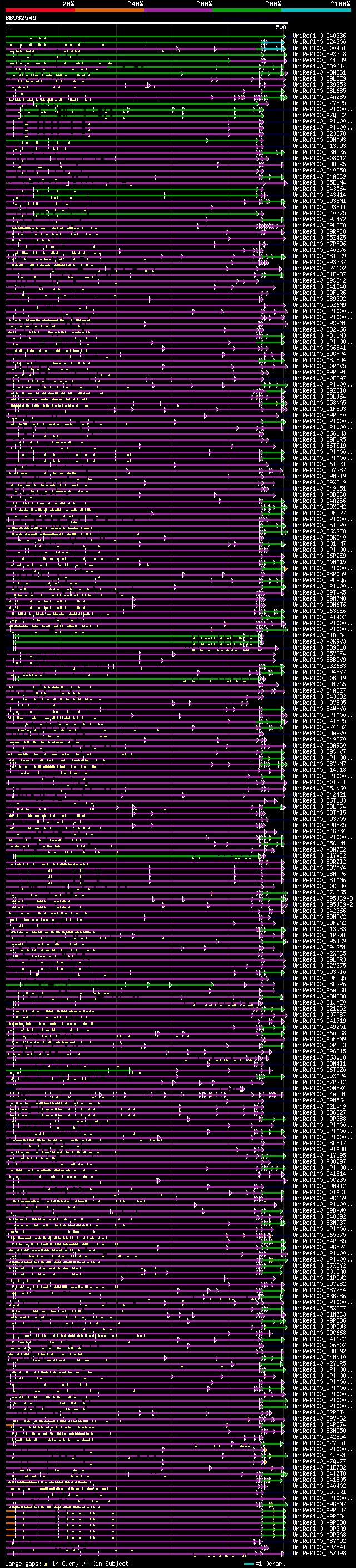Select the UniRef100_Q39DL0 row label

319,647
